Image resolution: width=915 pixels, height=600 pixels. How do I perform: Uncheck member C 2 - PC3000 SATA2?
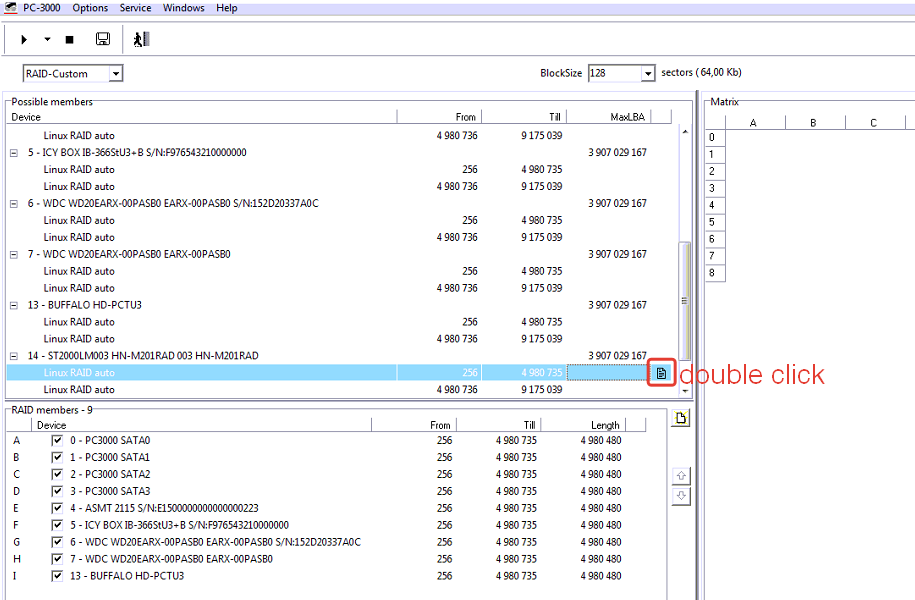click(57, 475)
